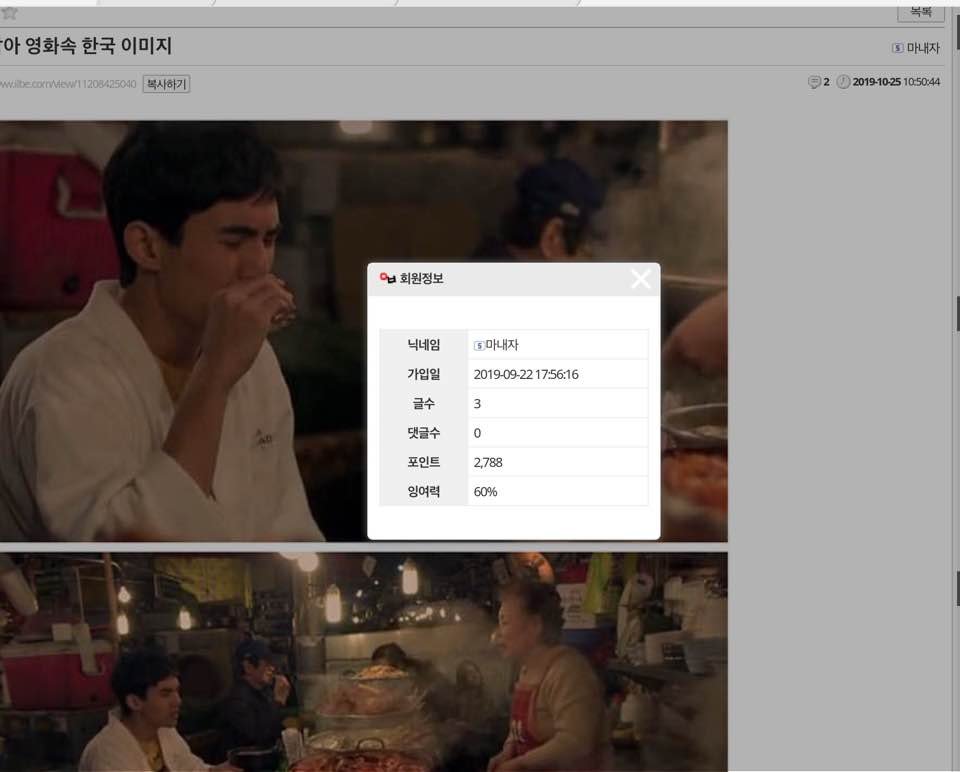
Task: Click the 회원정보 title in the popup header
Action: click(421, 279)
